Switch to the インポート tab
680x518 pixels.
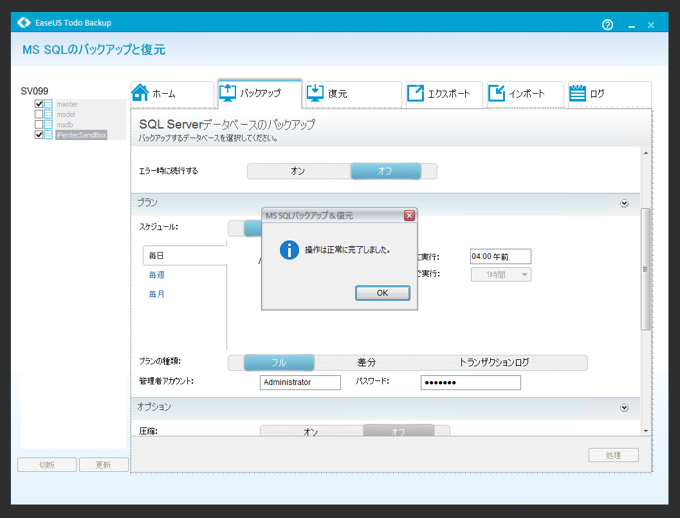[x=525, y=94]
